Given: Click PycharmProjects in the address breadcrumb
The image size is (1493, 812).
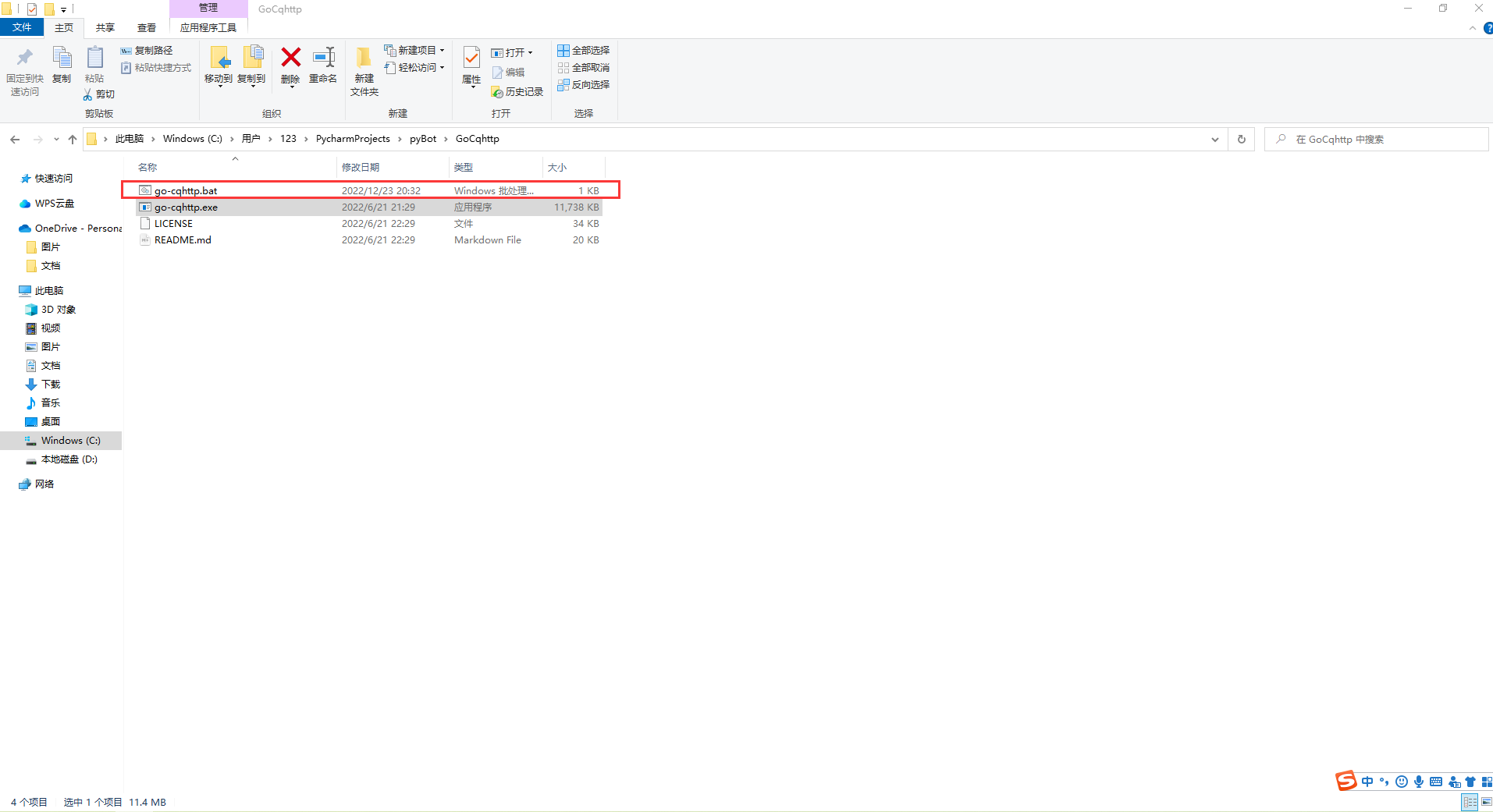Looking at the screenshot, I should point(353,139).
